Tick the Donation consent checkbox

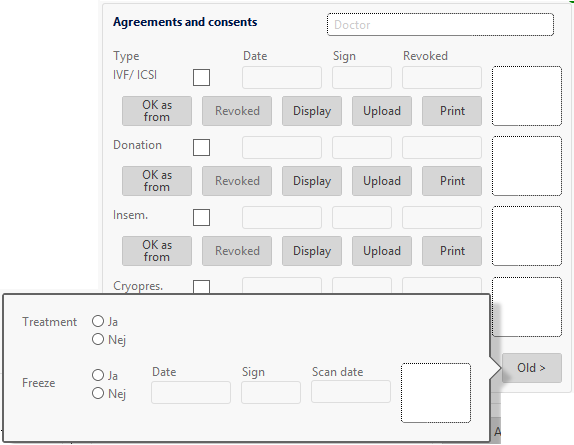coord(201,147)
